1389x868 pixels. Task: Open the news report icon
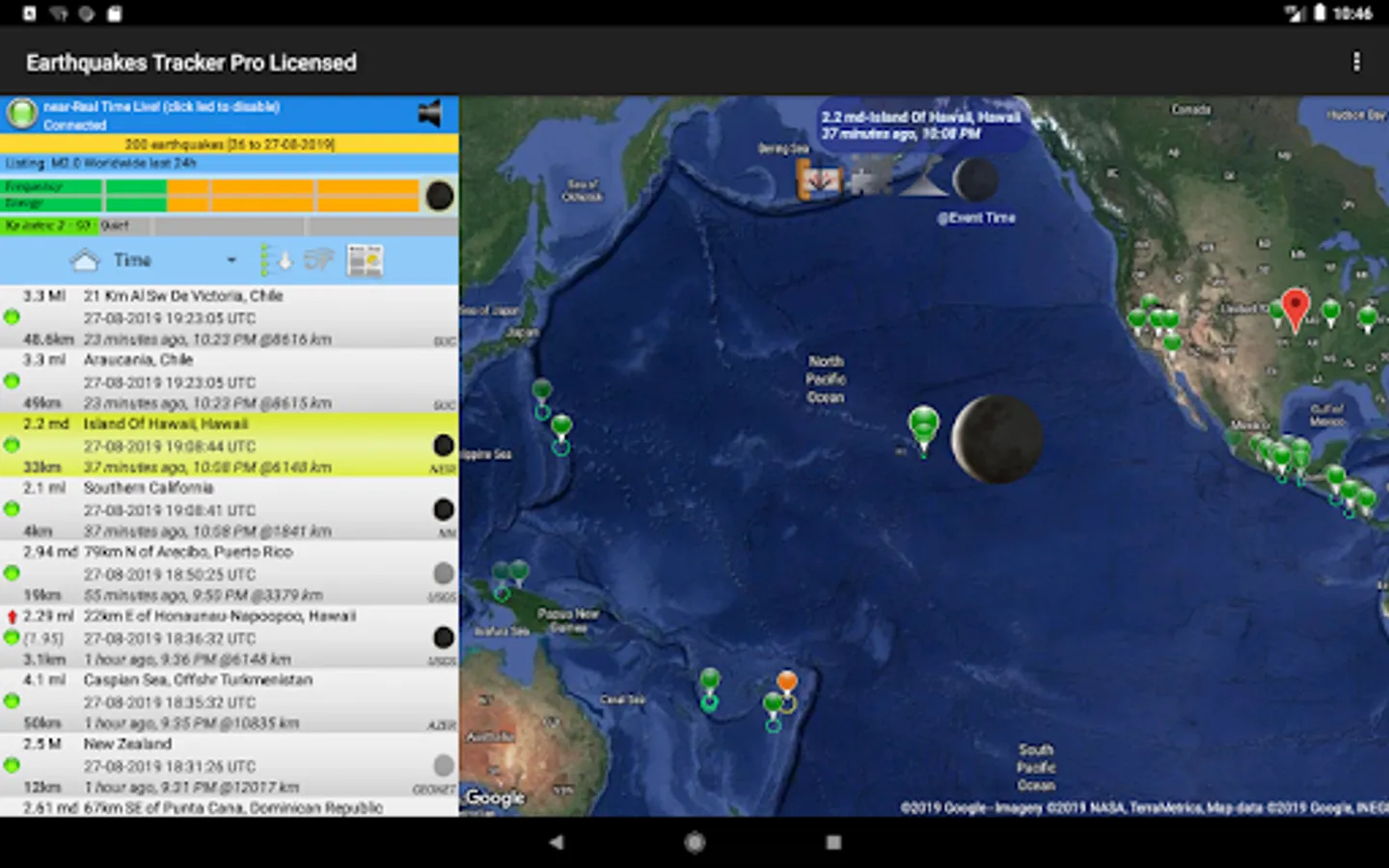[x=365, y=260]
